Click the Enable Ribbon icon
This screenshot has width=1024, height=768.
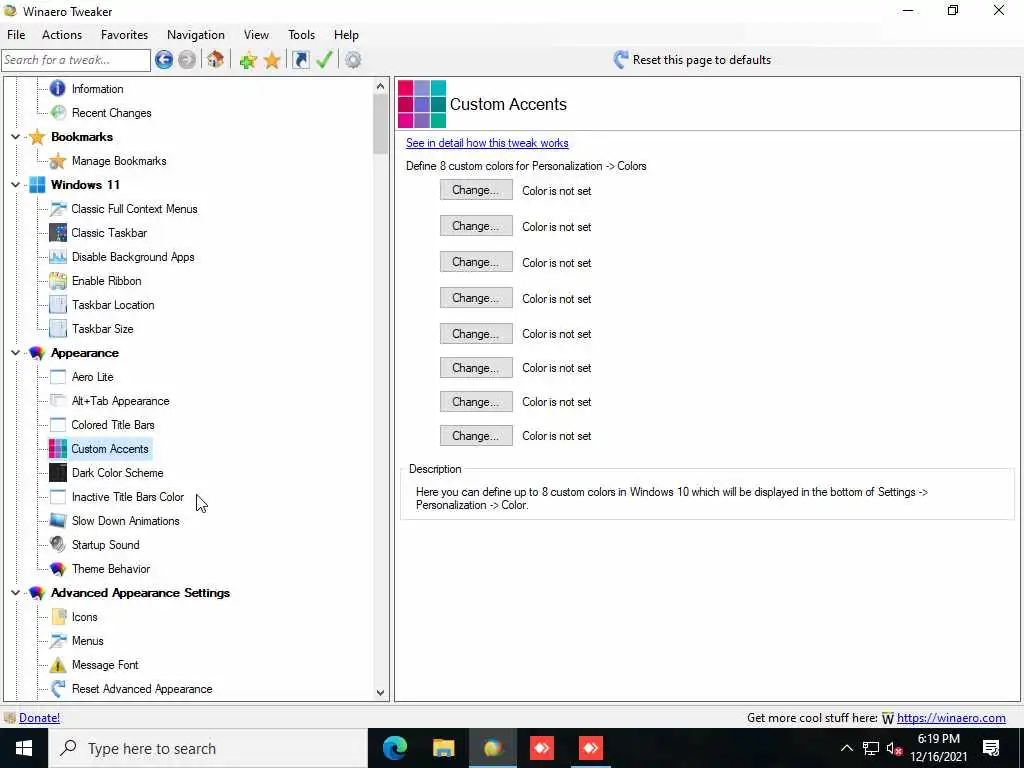point(57,281)
